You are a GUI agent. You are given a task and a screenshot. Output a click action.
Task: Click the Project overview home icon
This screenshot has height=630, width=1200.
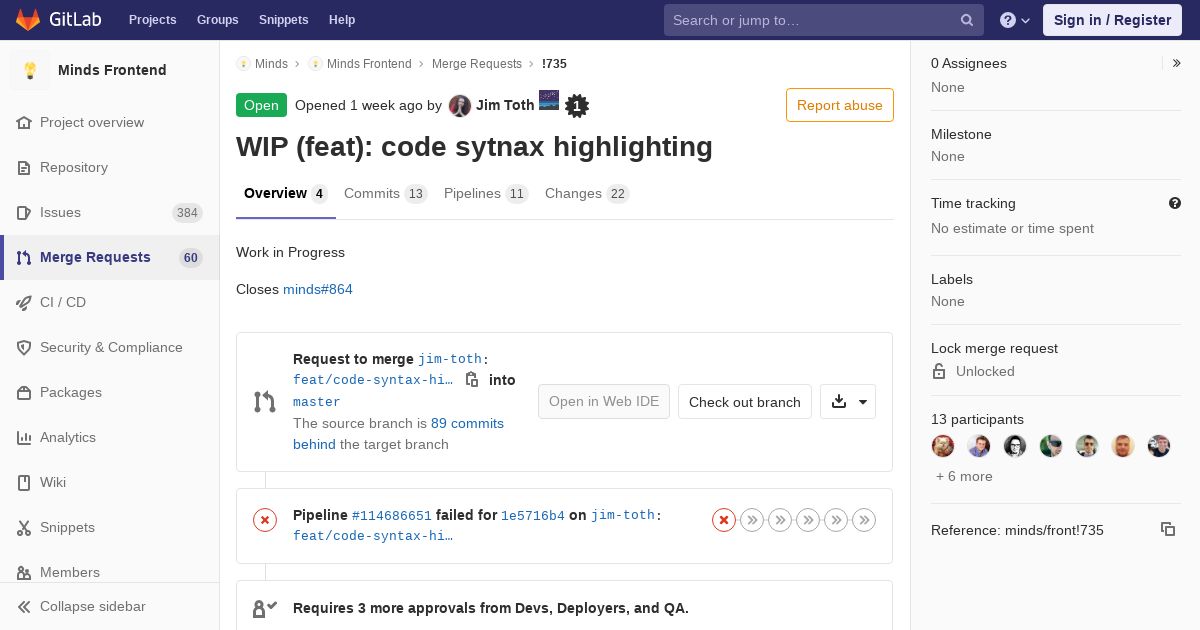(x=24, y=122)
